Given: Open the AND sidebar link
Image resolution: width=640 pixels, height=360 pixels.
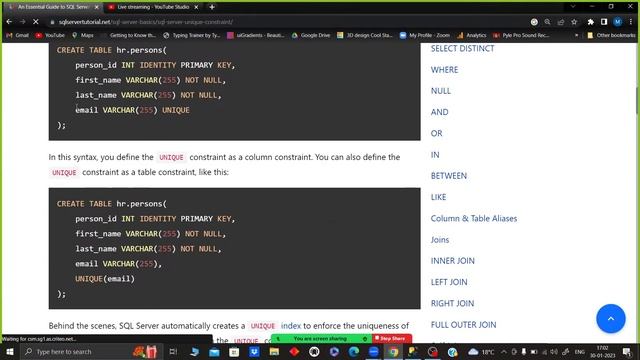Looking at the screenshot, I should tap(440, 112).
